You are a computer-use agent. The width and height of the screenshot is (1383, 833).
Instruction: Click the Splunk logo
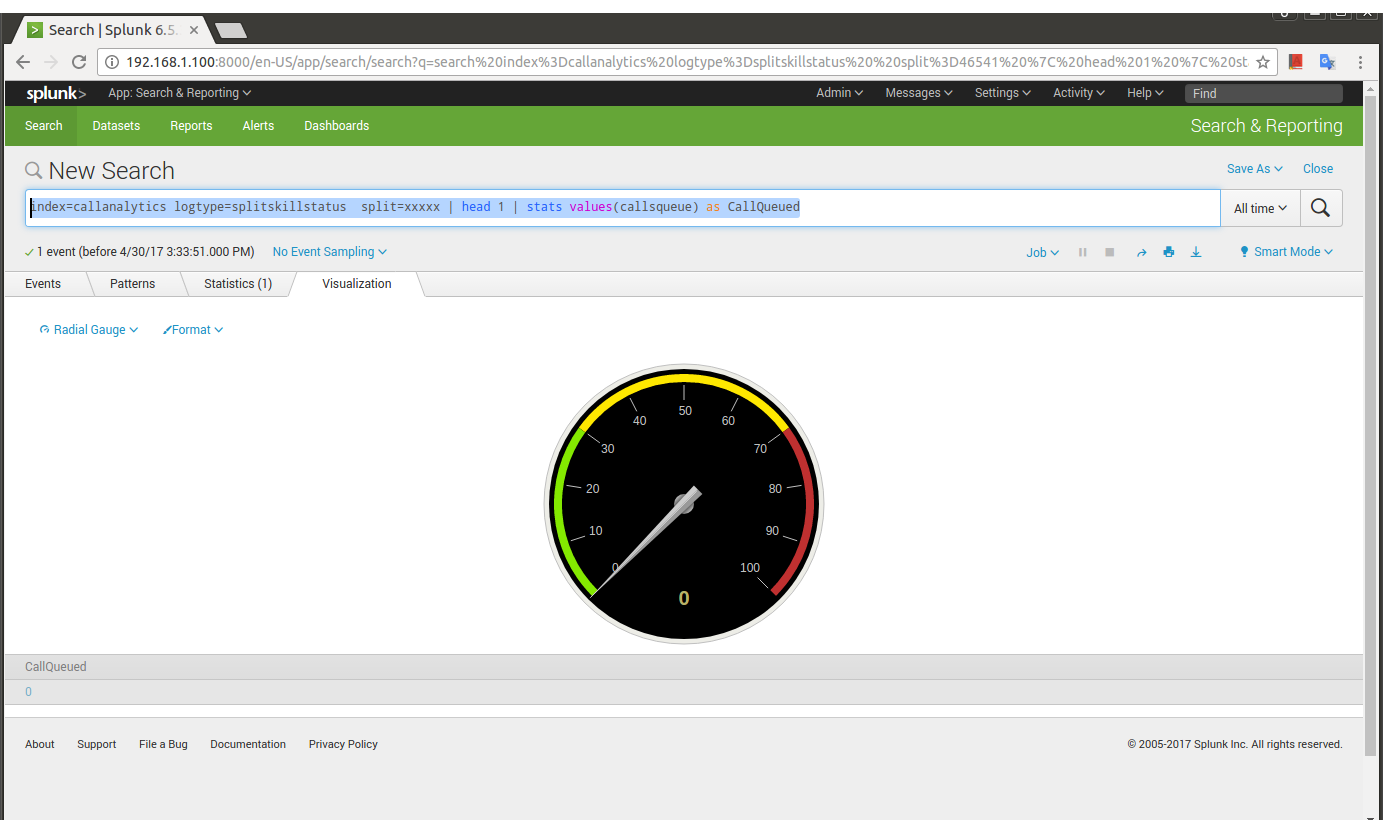tap(56, 93)
